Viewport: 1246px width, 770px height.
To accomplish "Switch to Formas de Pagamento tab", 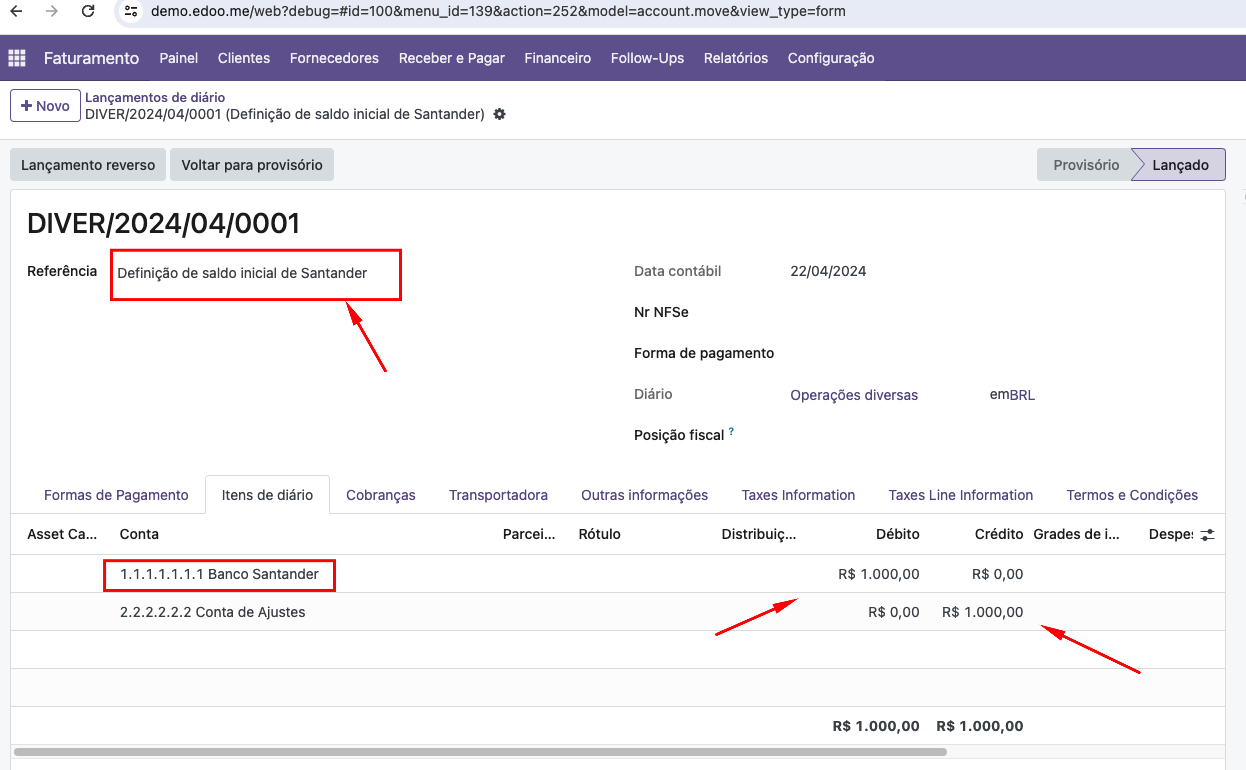I will (x=116, y=495).
